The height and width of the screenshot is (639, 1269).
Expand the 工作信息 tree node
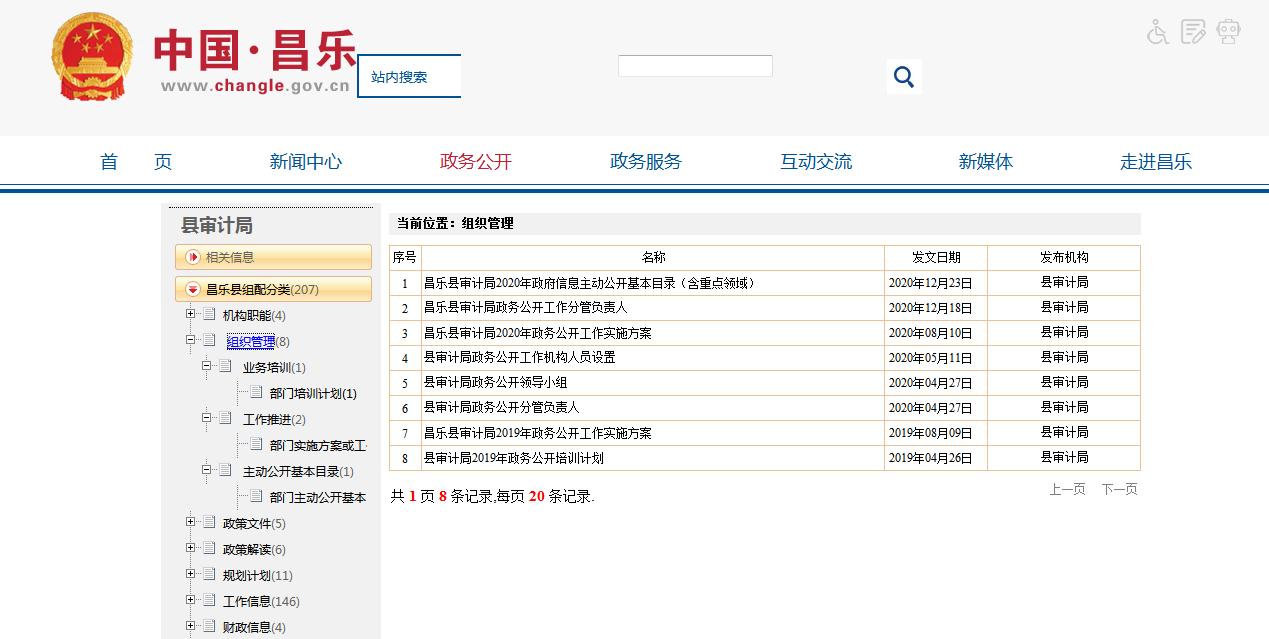pos(190,601)
